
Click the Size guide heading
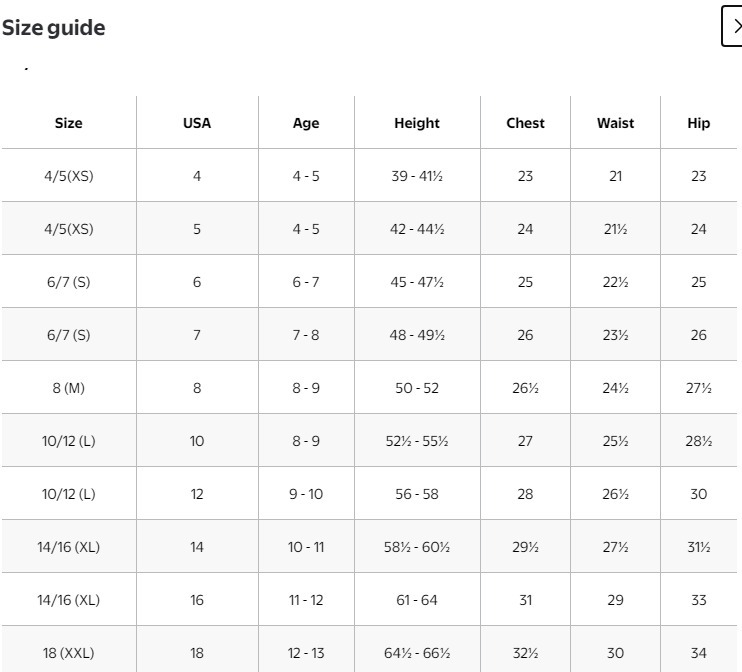[x=54, y=28]
